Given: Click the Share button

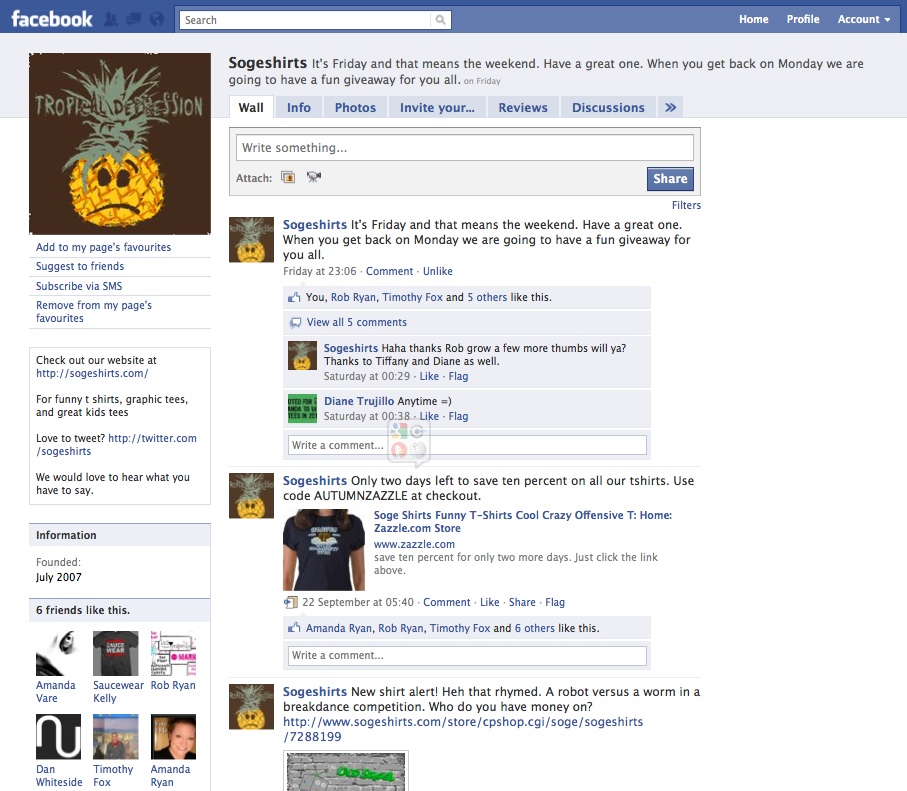Looking at the screenshot, I should (670, 179).
